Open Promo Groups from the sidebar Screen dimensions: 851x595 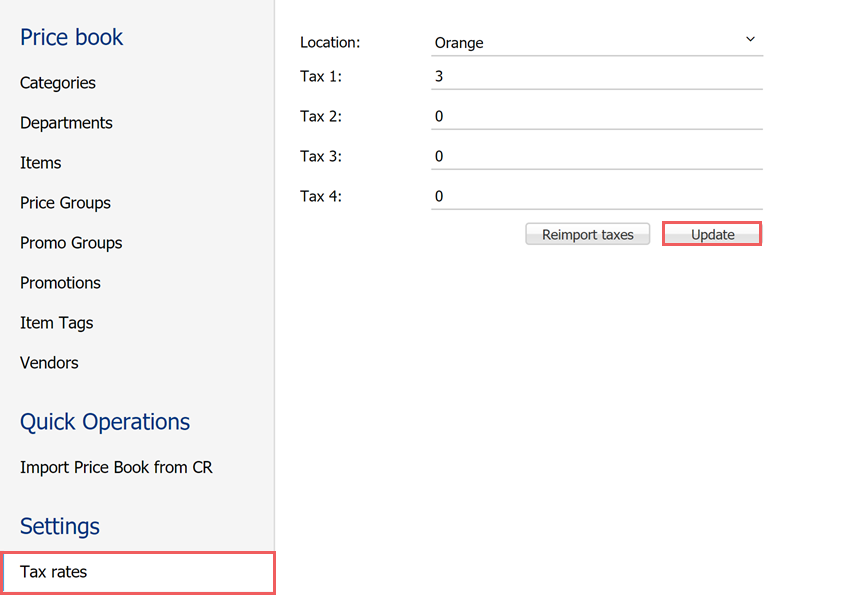pos(71,243)
